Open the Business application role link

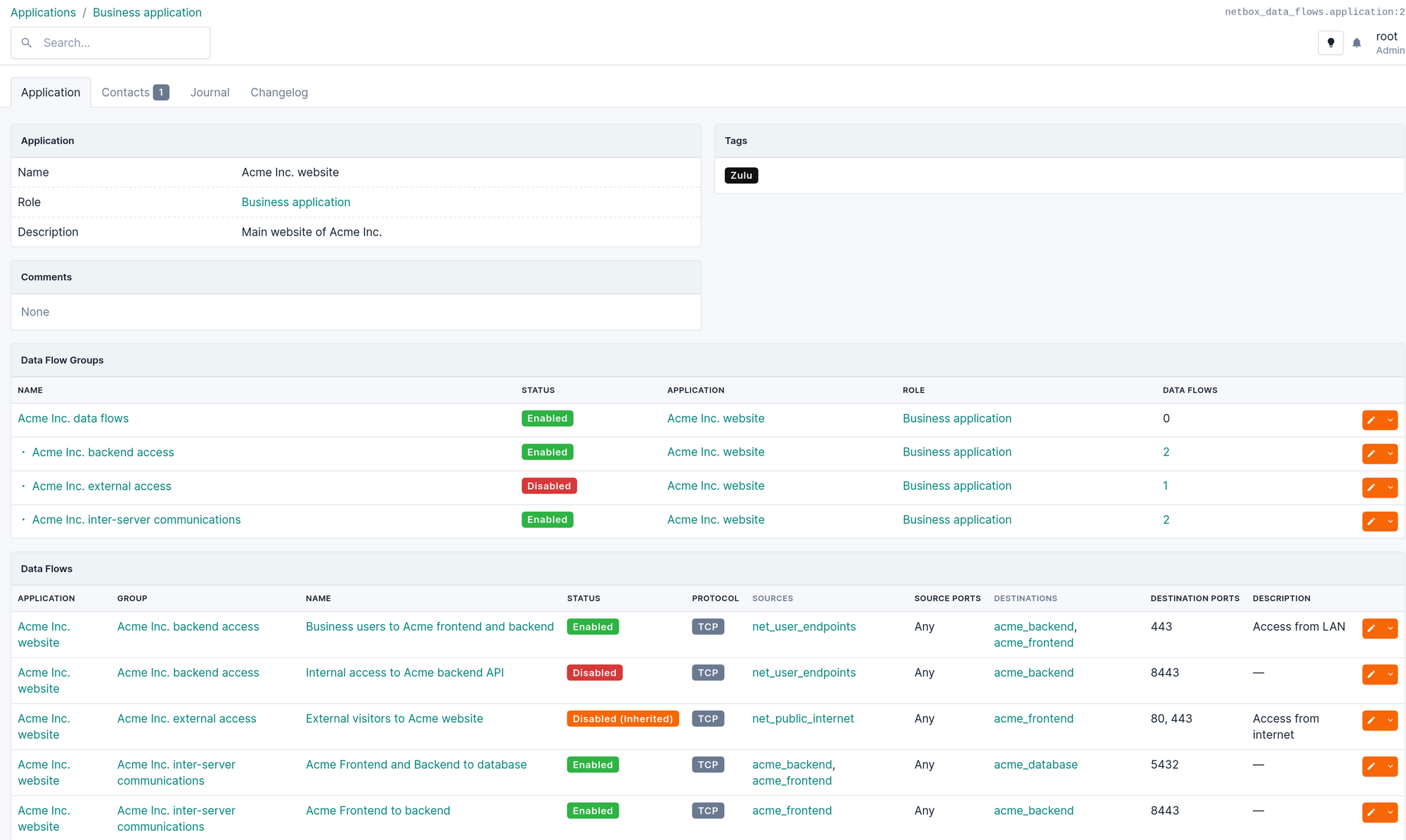click(295, 201)
